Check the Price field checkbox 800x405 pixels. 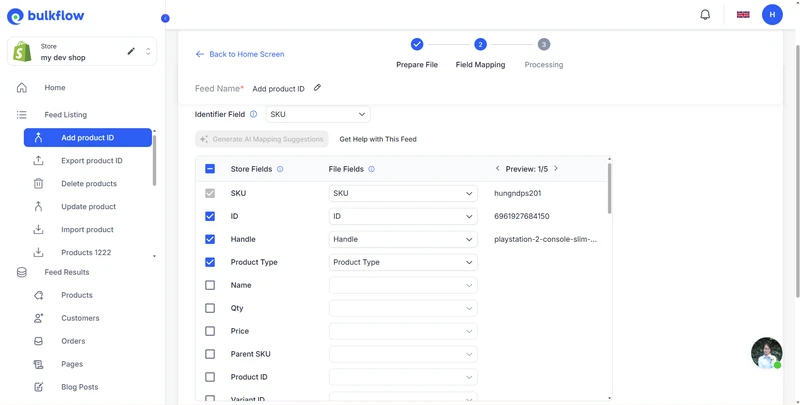tap(210, 331)
